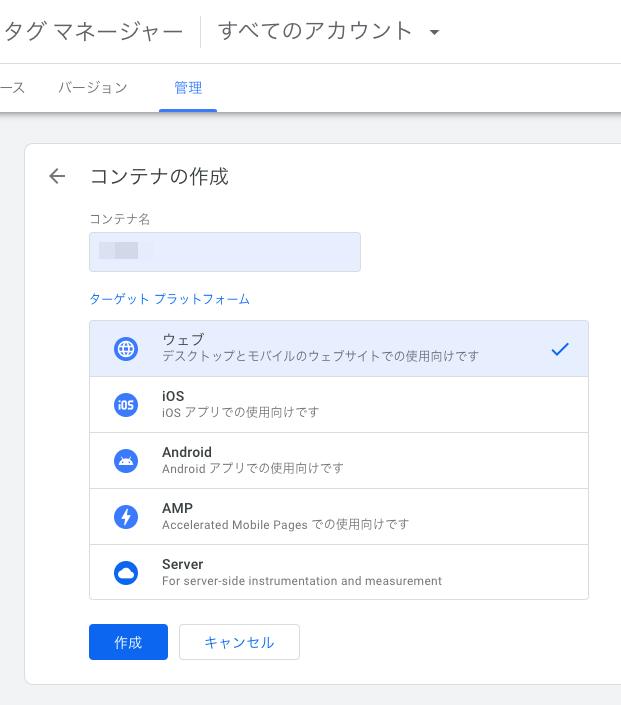Click the ターゲット プラットフォーム label
The width and height of the screenshot is (621, 705).
pyautogui.click(x=170, y=299)
